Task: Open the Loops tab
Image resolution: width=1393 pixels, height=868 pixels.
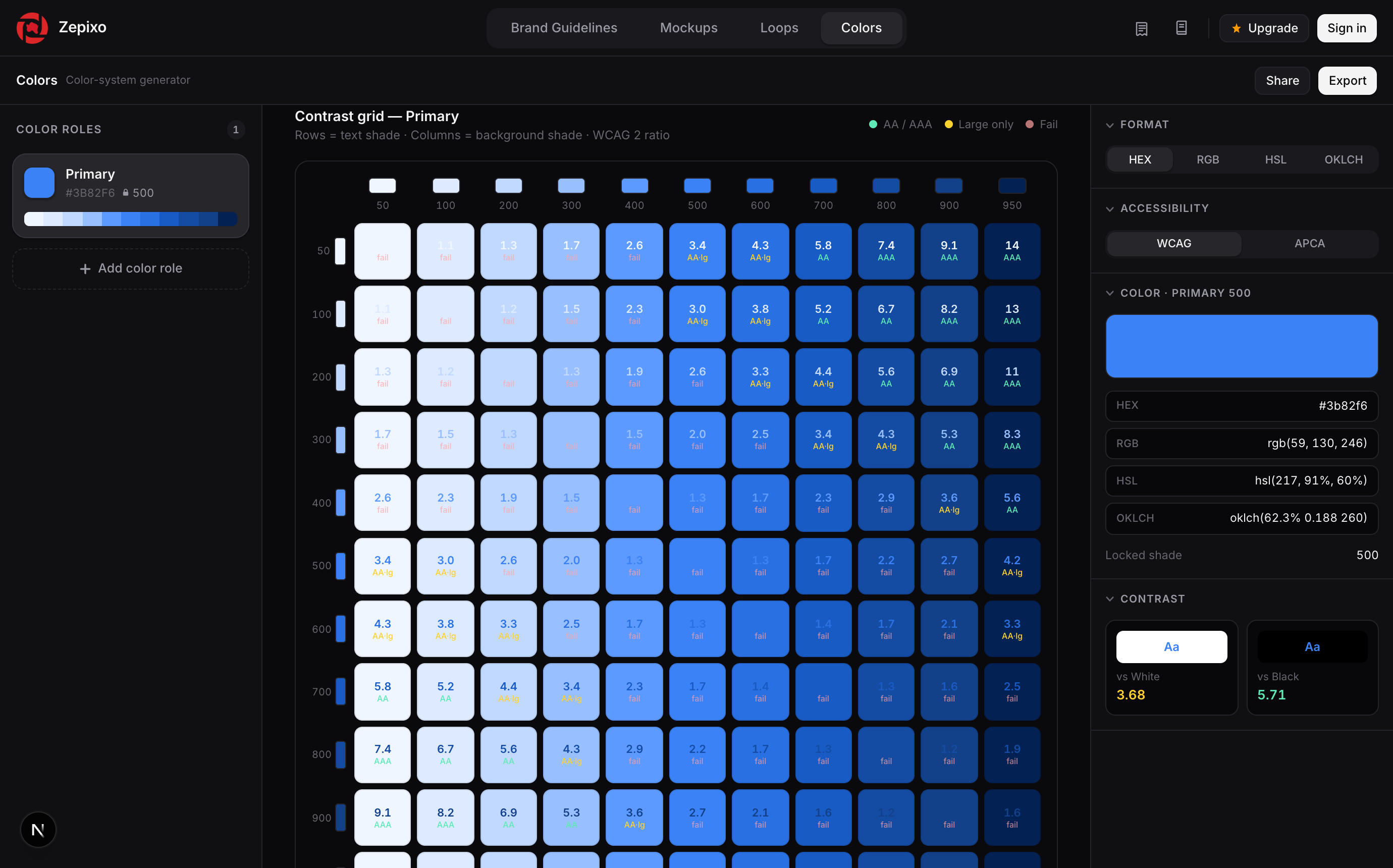Action: (779, 28)
